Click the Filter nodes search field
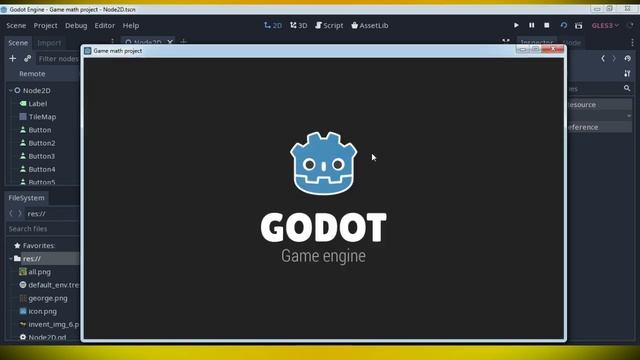This screenshot has width=640, height=360. 58,59
